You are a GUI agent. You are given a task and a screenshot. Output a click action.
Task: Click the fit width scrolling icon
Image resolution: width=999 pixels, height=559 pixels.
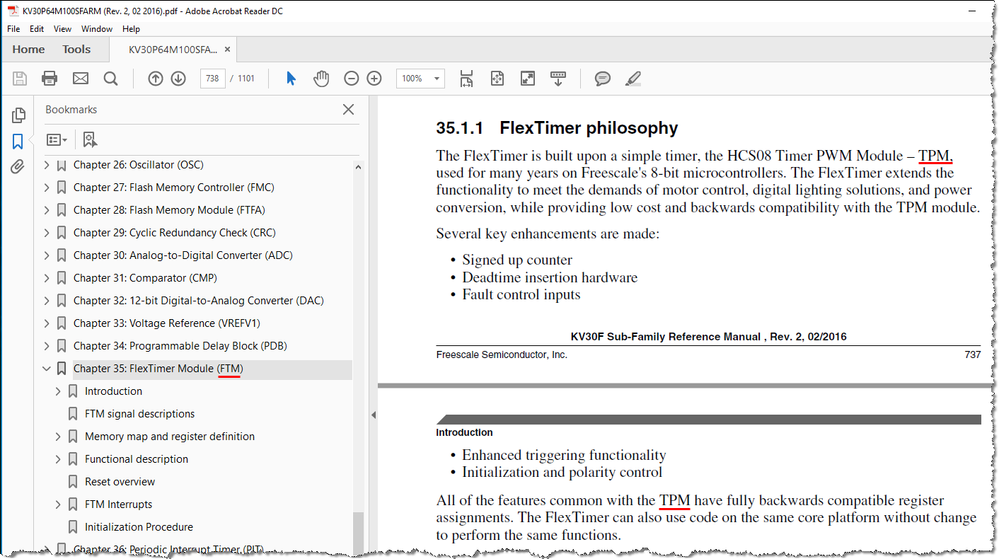pos(466,78)
